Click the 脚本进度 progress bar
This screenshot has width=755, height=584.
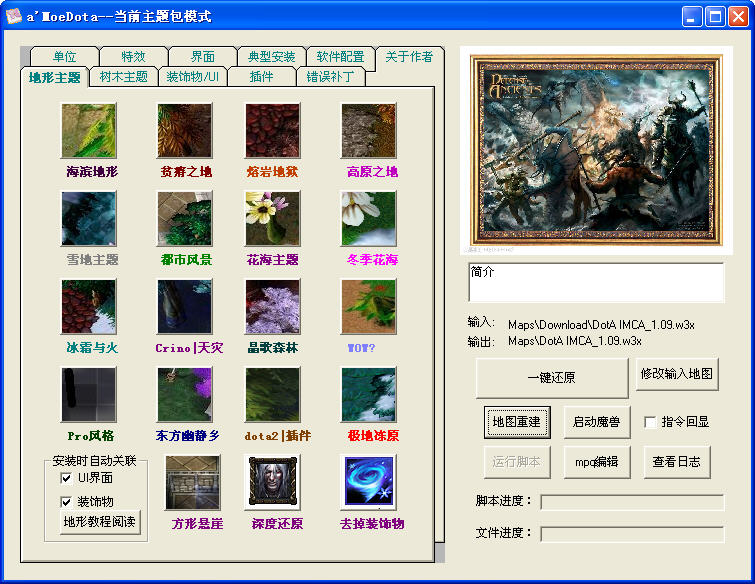pyautogui.click(x=632, y=502)
